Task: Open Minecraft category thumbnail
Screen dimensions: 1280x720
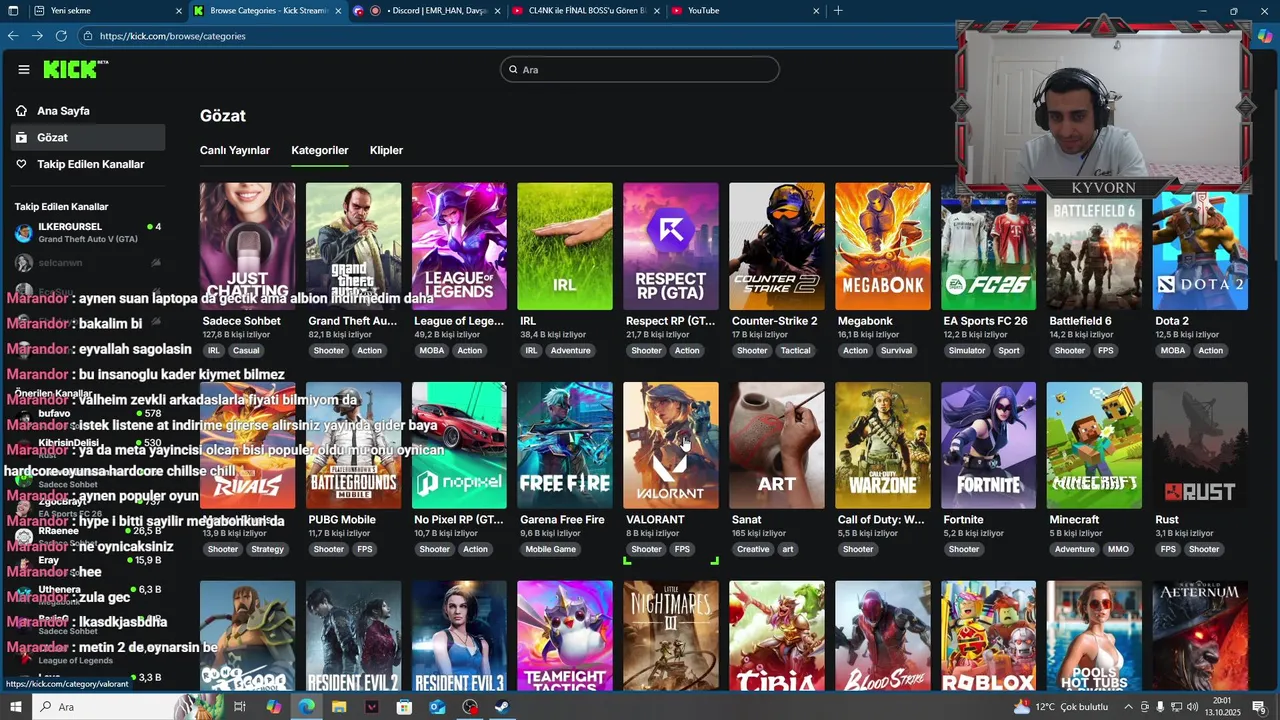Action: pos(1095,445)
